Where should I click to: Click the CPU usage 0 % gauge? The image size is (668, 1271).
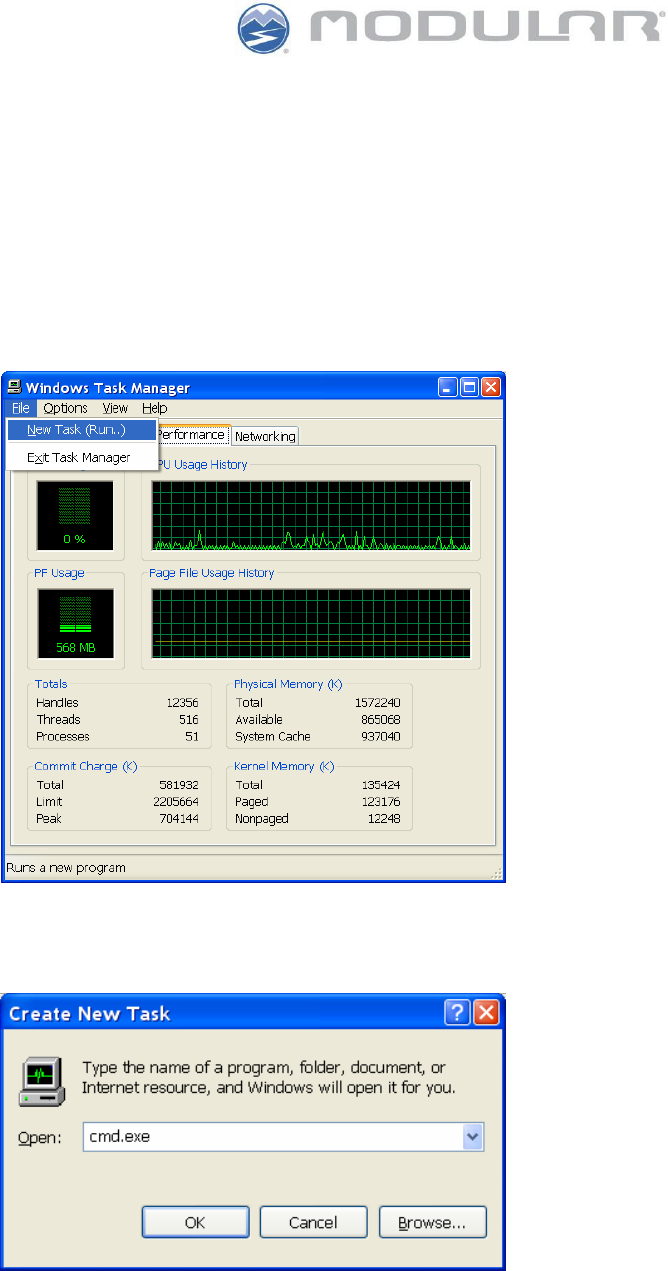tap(75, 515)
